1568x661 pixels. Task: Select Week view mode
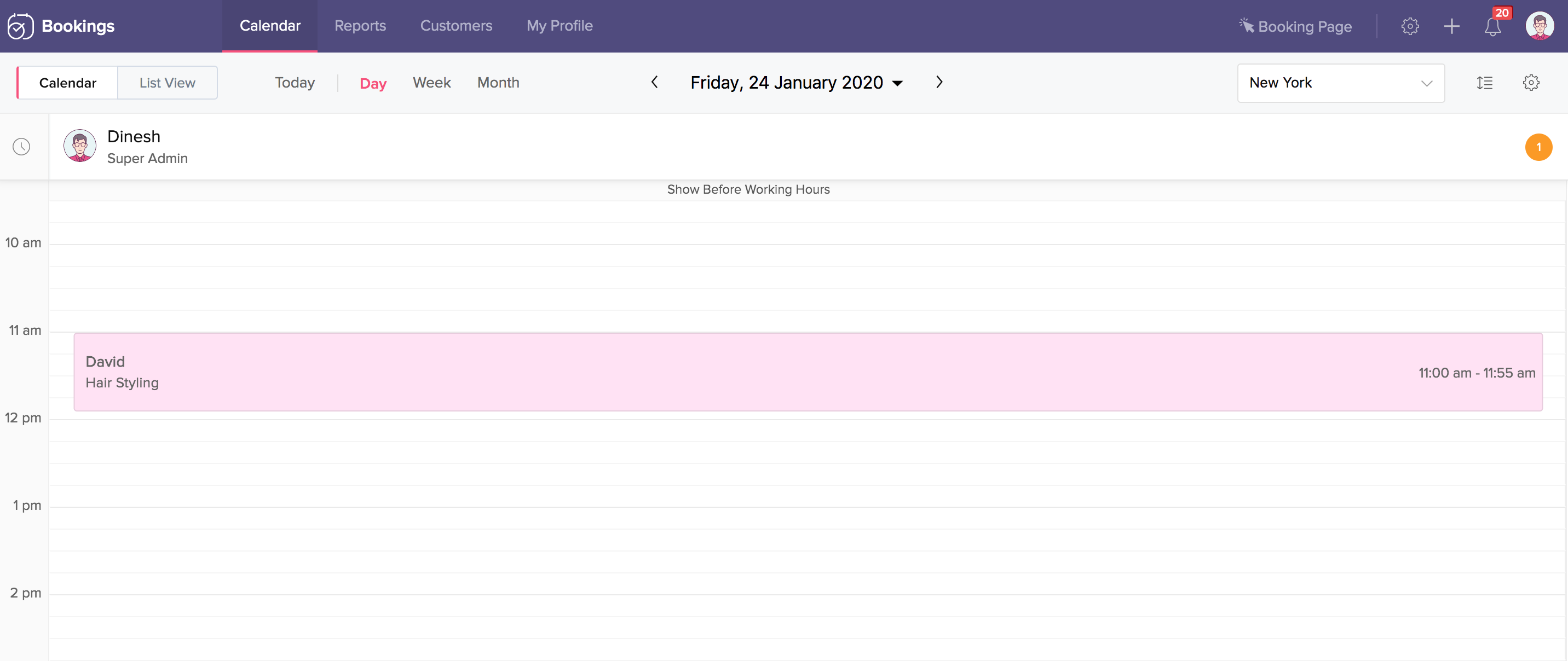click(x=431, y=83)
